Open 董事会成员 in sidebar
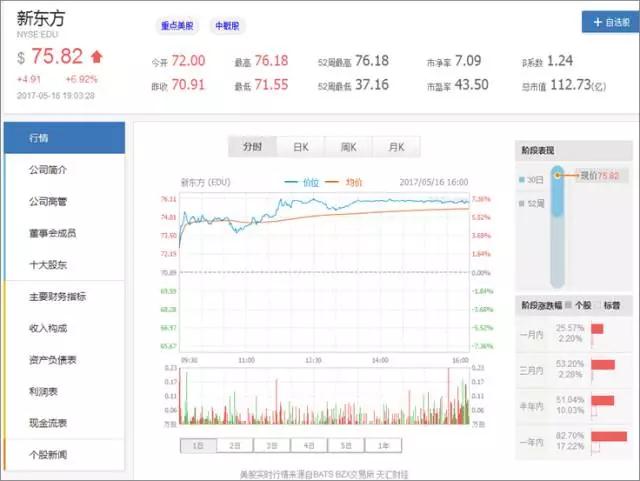 tap(64, 233)
